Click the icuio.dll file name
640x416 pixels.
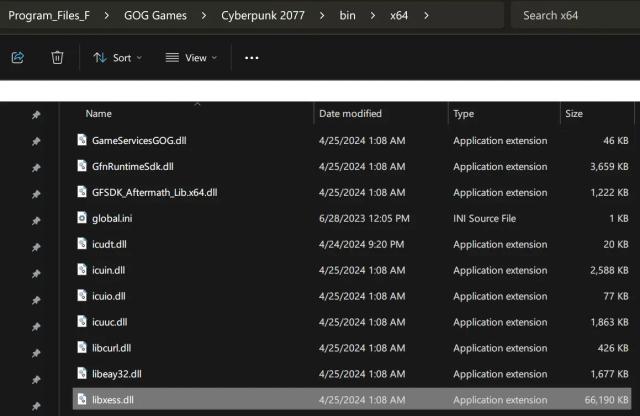point(109,296)
